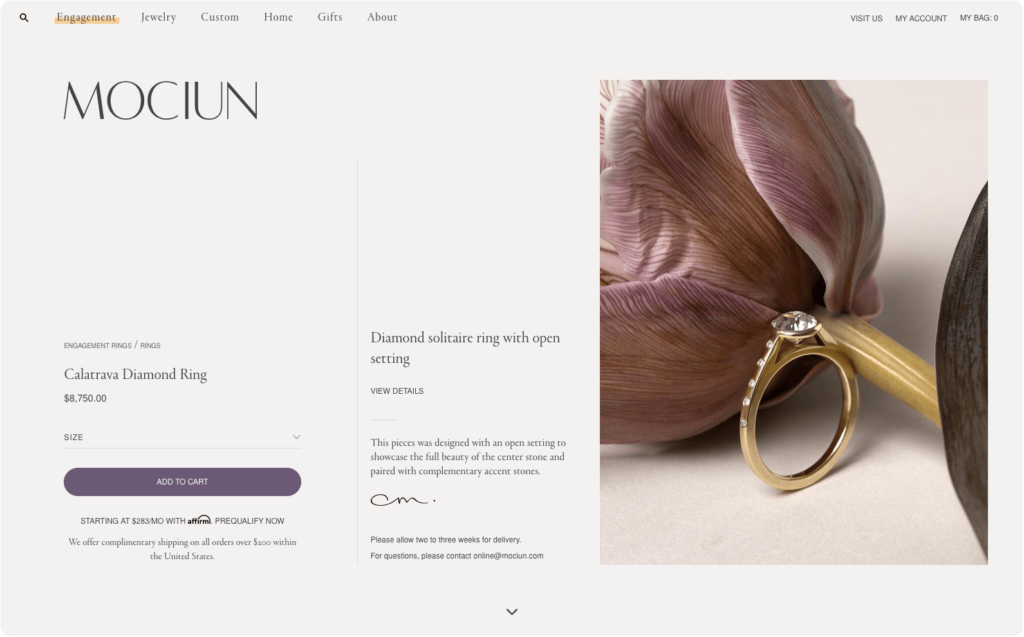This screenshot has width=1024, height=637.
Task: Click the Affirm logo
Action: (x=199, y=520)
